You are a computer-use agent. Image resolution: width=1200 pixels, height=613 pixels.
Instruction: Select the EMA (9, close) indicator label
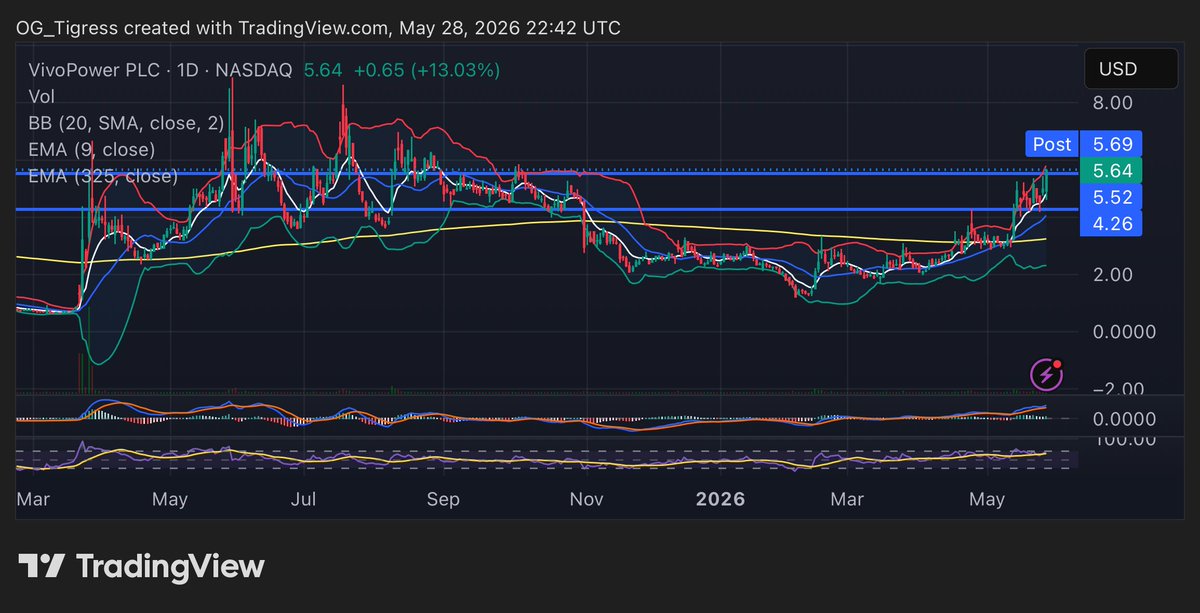[92, 150]
